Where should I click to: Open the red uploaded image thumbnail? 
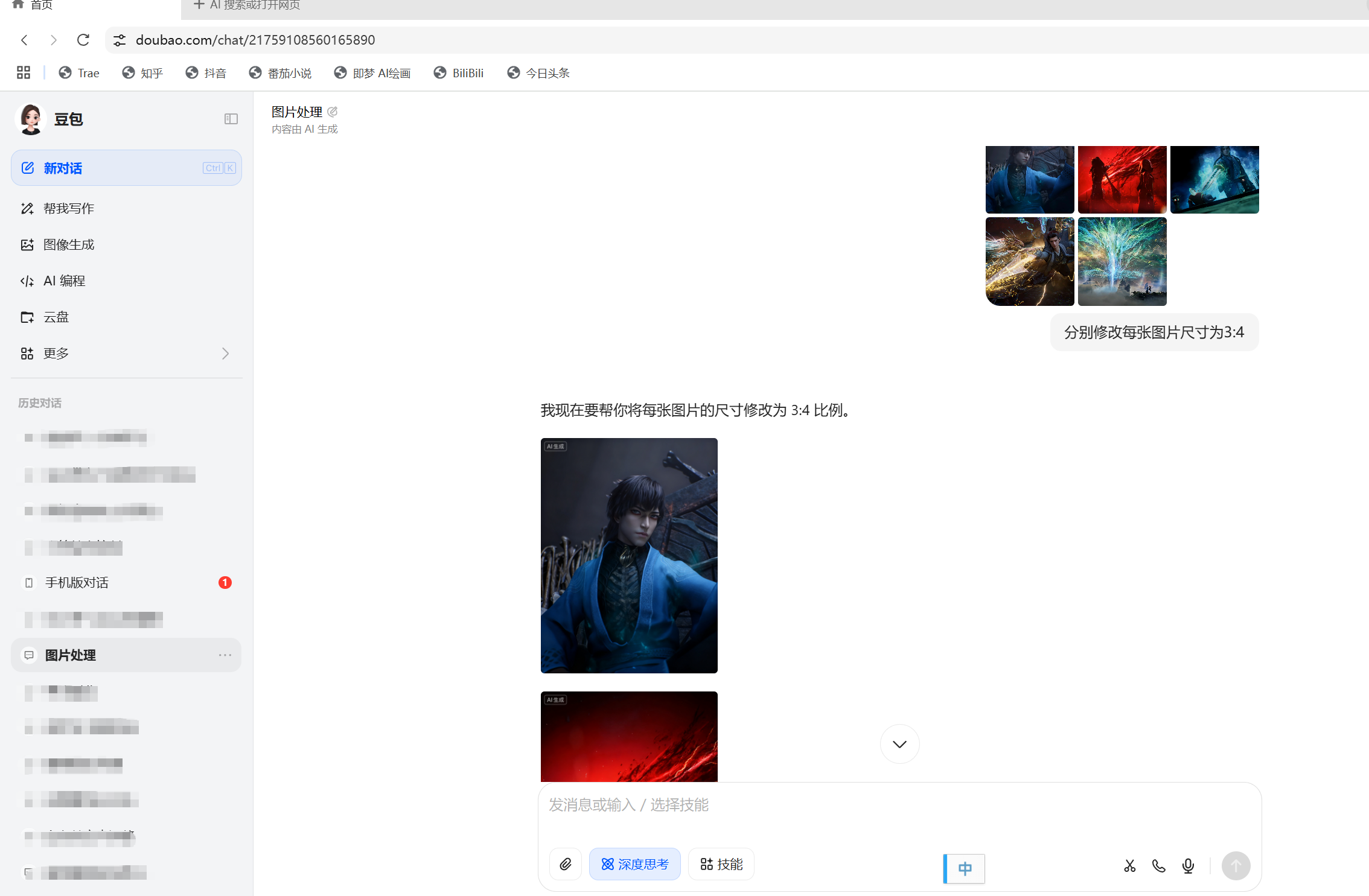click(x=1122, y=179)
